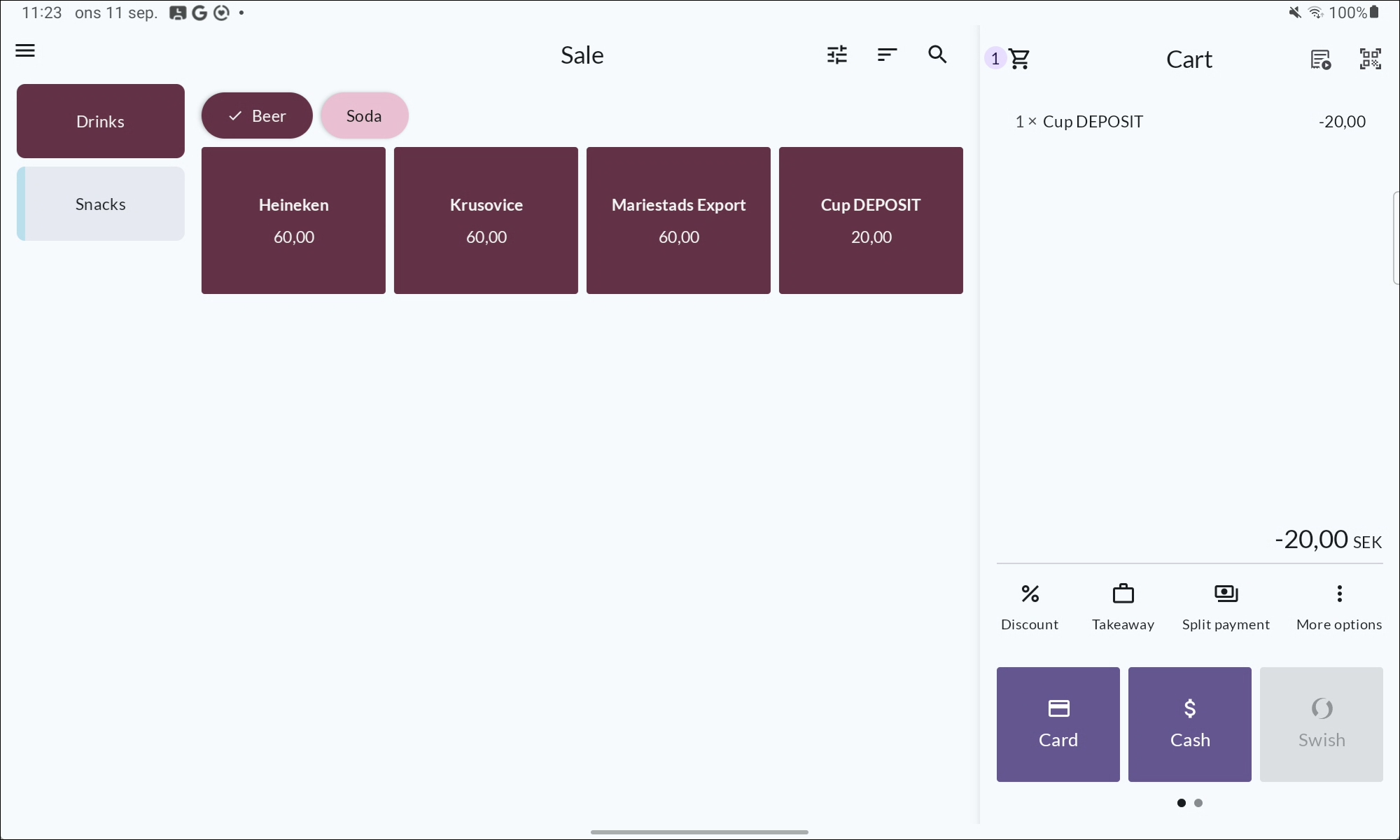The height and width of the screenshot is (840, 1400).
Task: Tap the shopping cart icon
Action: (x=1019, y=59)
